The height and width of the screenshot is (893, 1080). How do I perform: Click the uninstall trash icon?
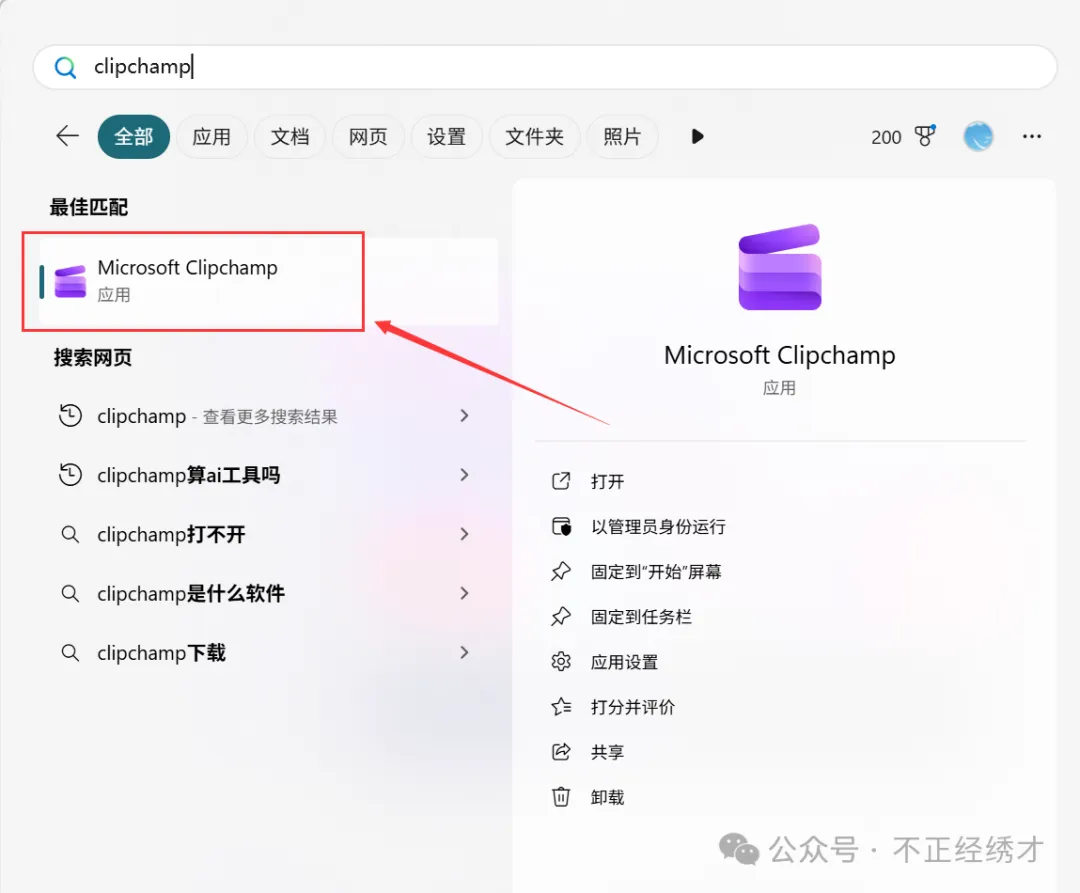pyautogui.click(x=561, y=797)
